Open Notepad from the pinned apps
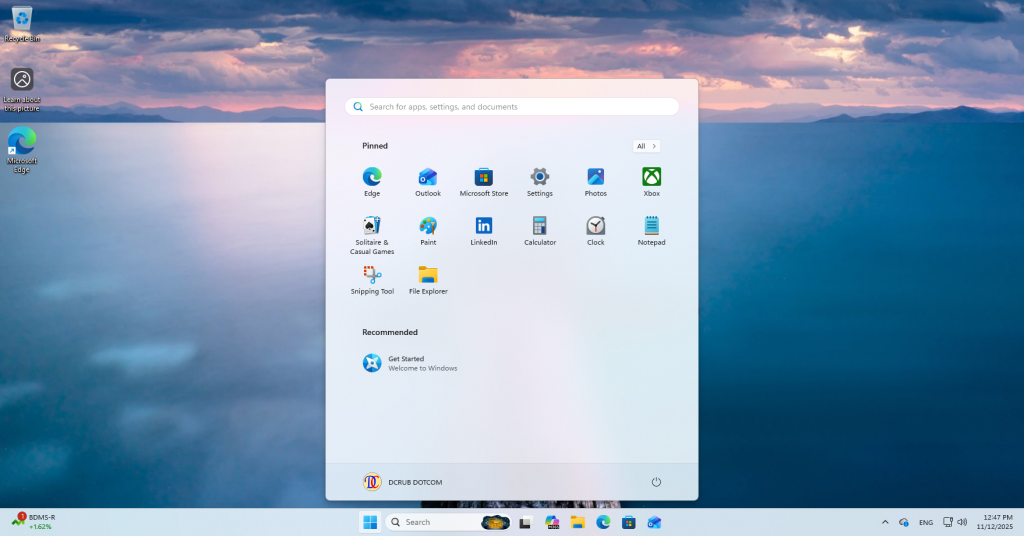The image size is (1024, 536). coord(651,231)
